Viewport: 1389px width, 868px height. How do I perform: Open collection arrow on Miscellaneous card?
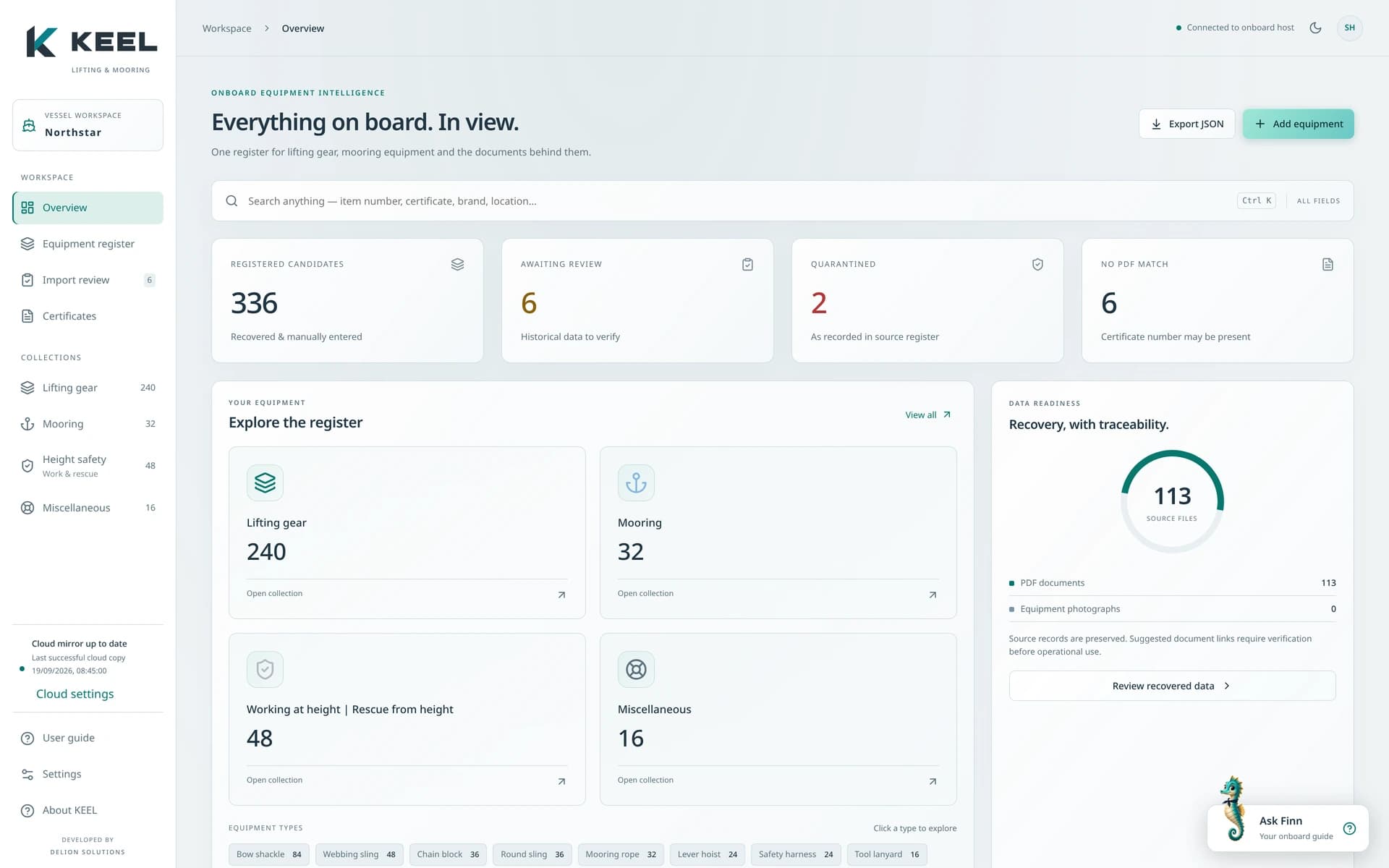click(933, 781)
